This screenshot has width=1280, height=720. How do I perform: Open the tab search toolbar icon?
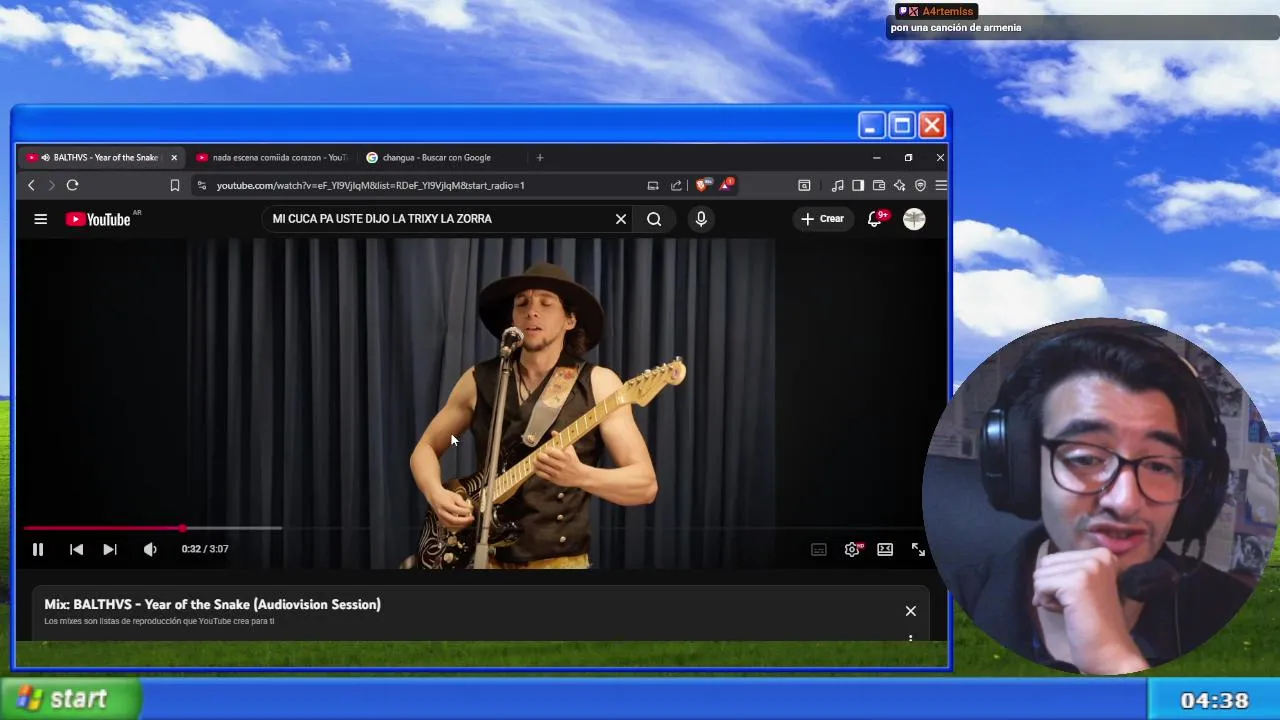click(804, 185)
